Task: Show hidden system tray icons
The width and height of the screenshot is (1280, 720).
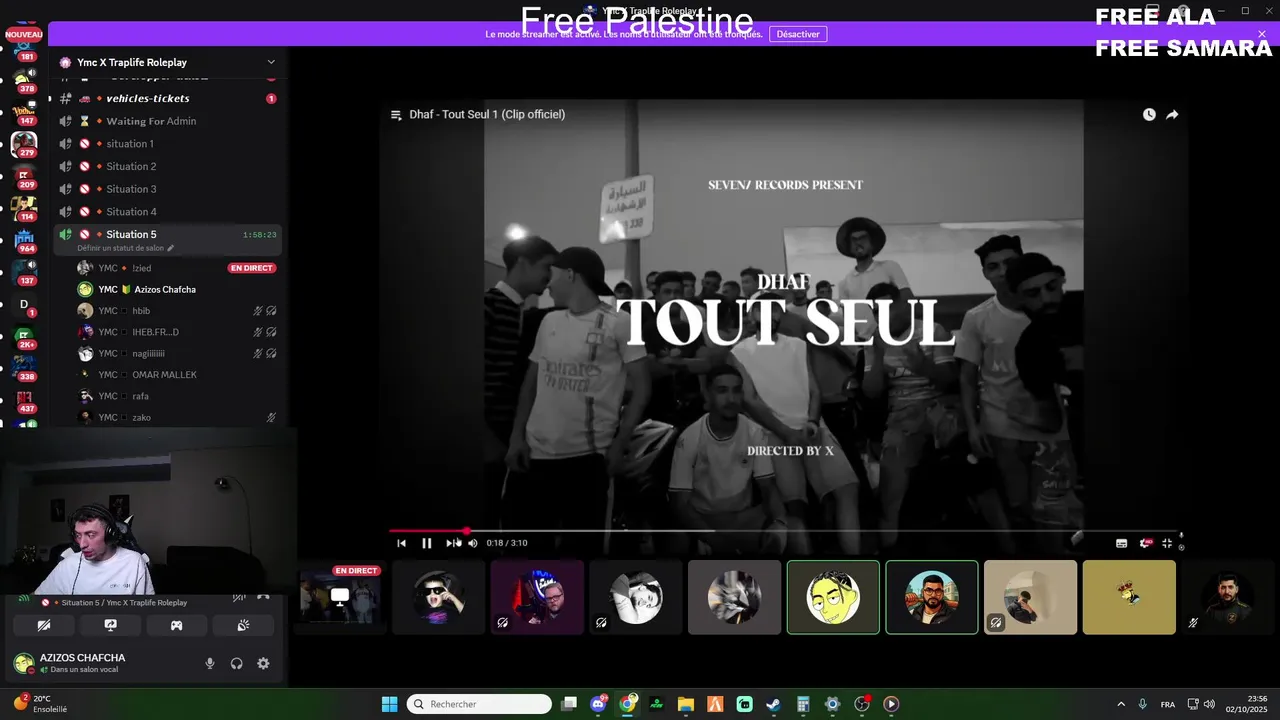Action: click(x=1120, y=704)
